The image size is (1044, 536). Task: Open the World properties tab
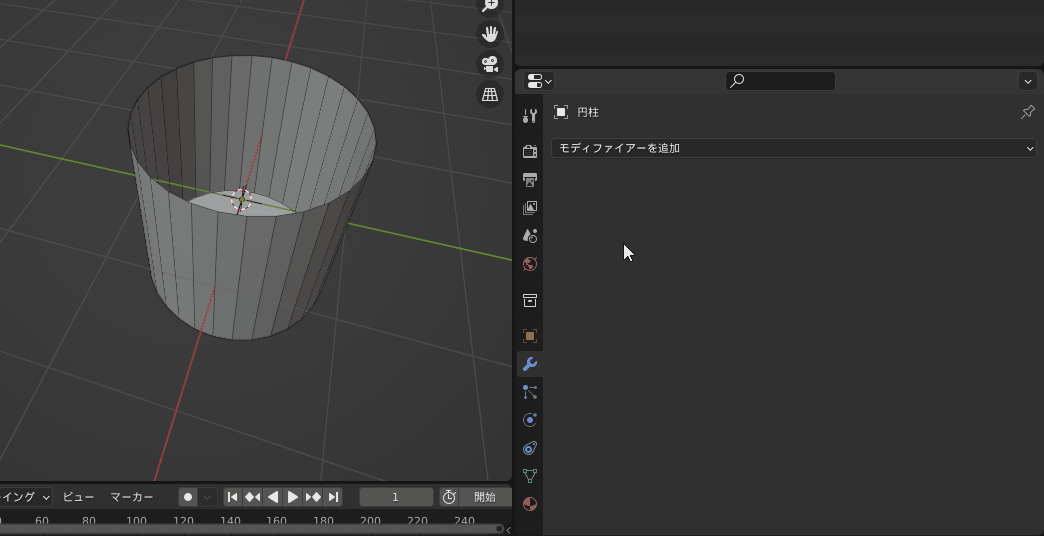(530, 264)
